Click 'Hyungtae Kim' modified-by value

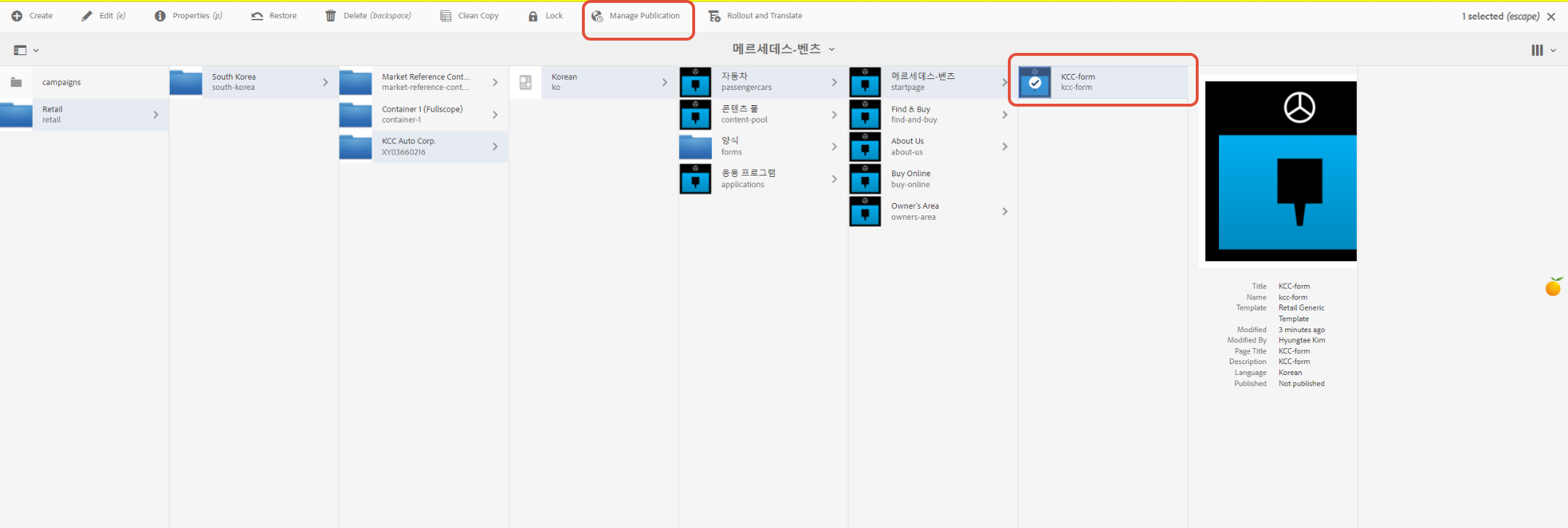pos(1302,340)
